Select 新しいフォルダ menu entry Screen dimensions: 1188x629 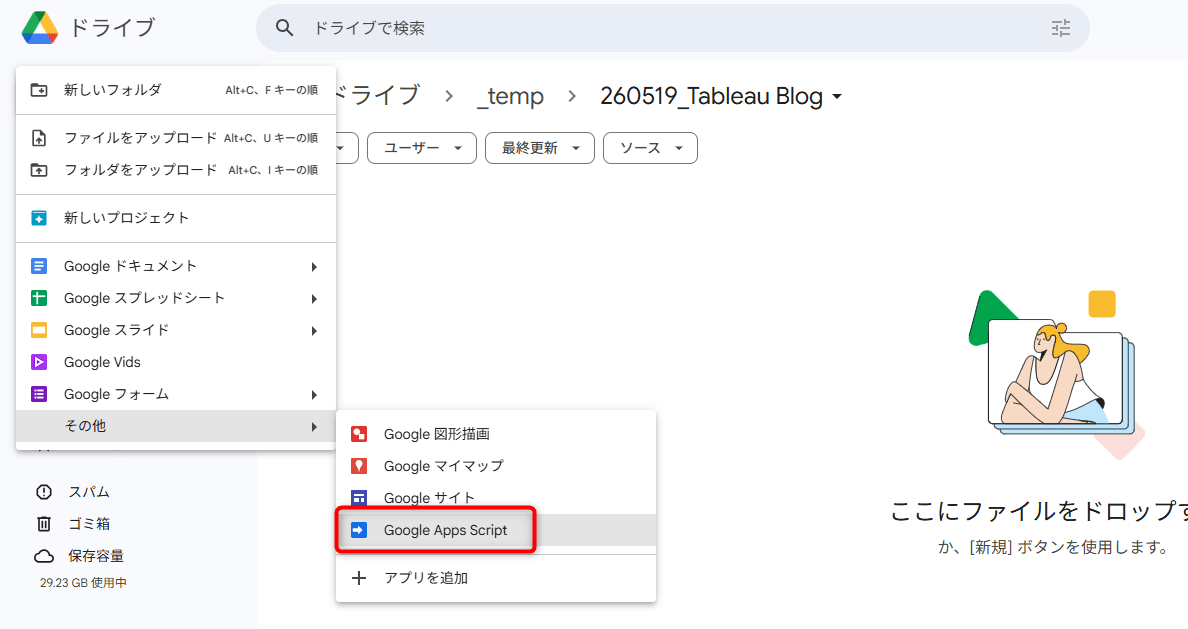click(176, 90)
